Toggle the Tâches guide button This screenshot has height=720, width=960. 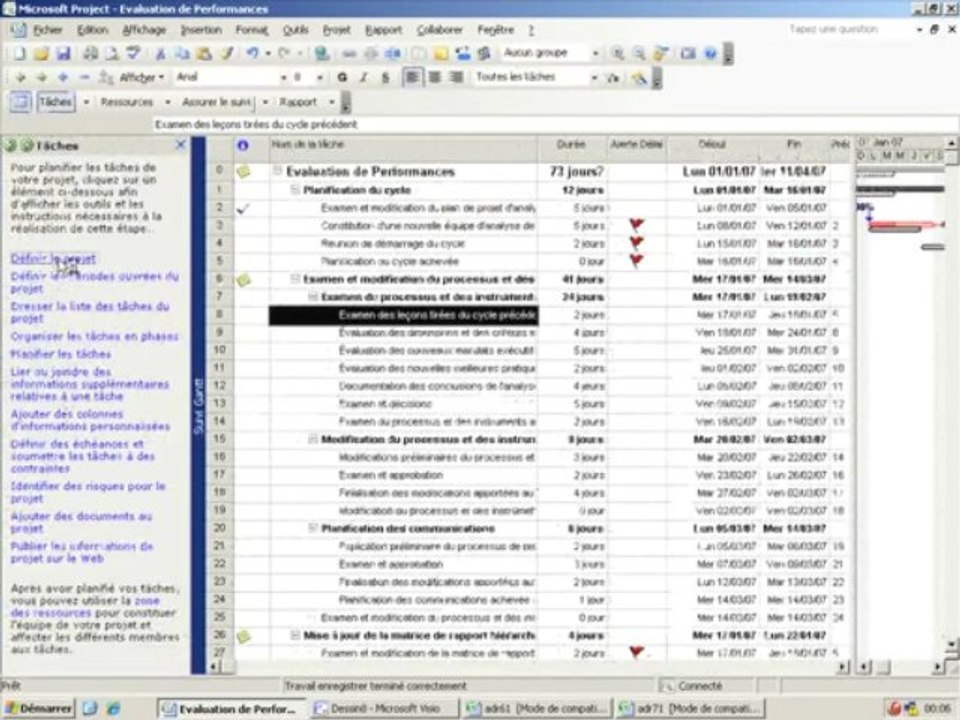(56, 102)
